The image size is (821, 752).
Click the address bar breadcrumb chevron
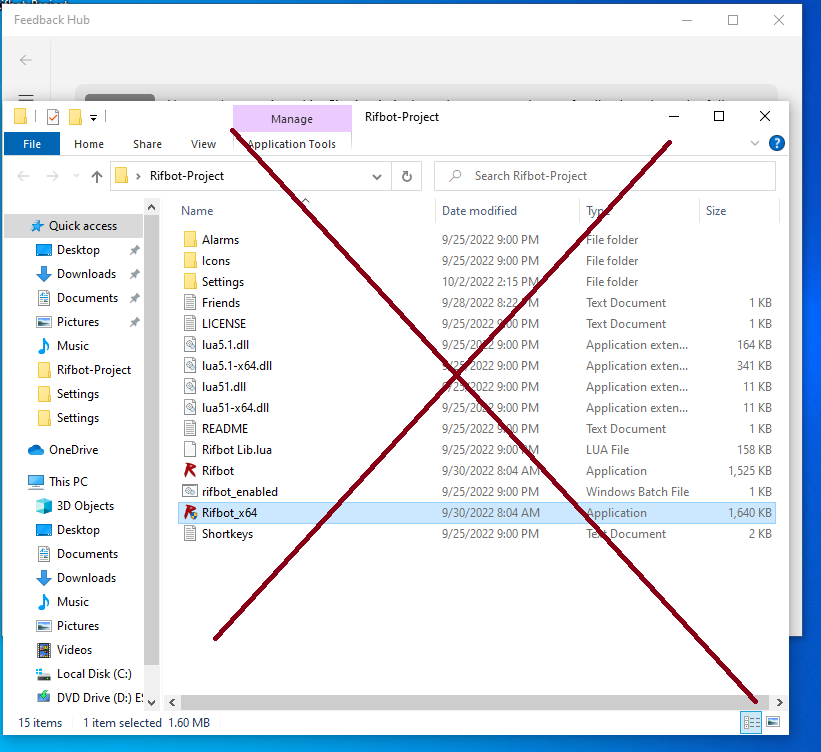(138, 176)
